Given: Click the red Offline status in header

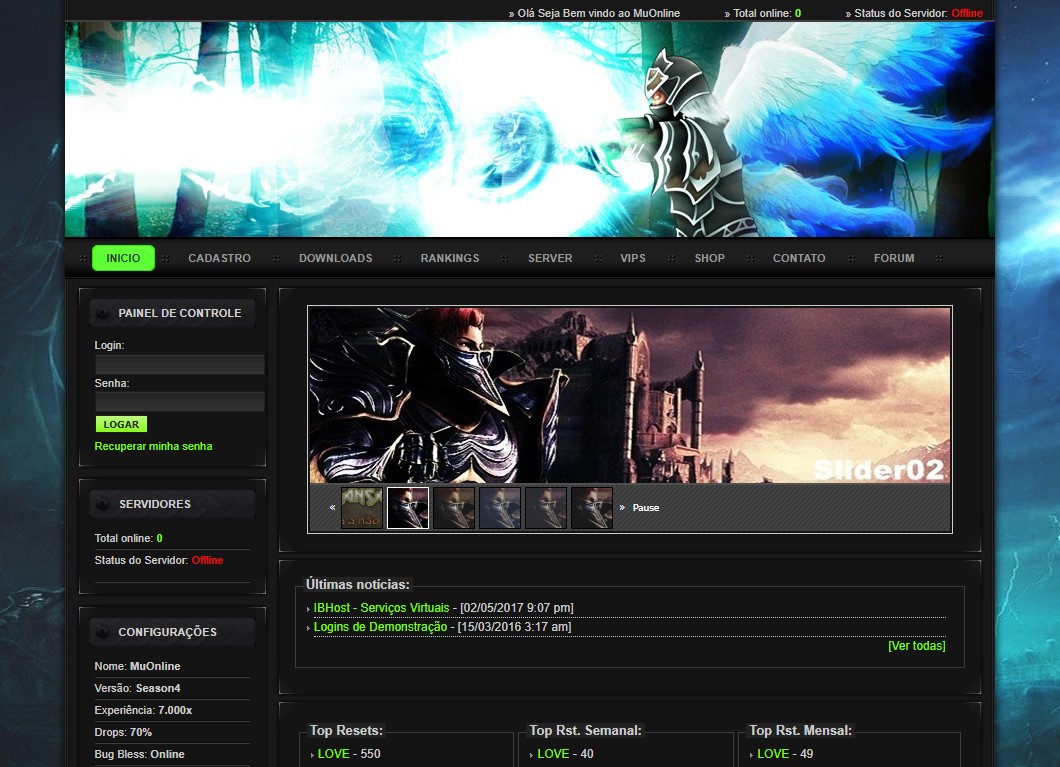Looking at the screenshot, I should [x=967, y=13].
